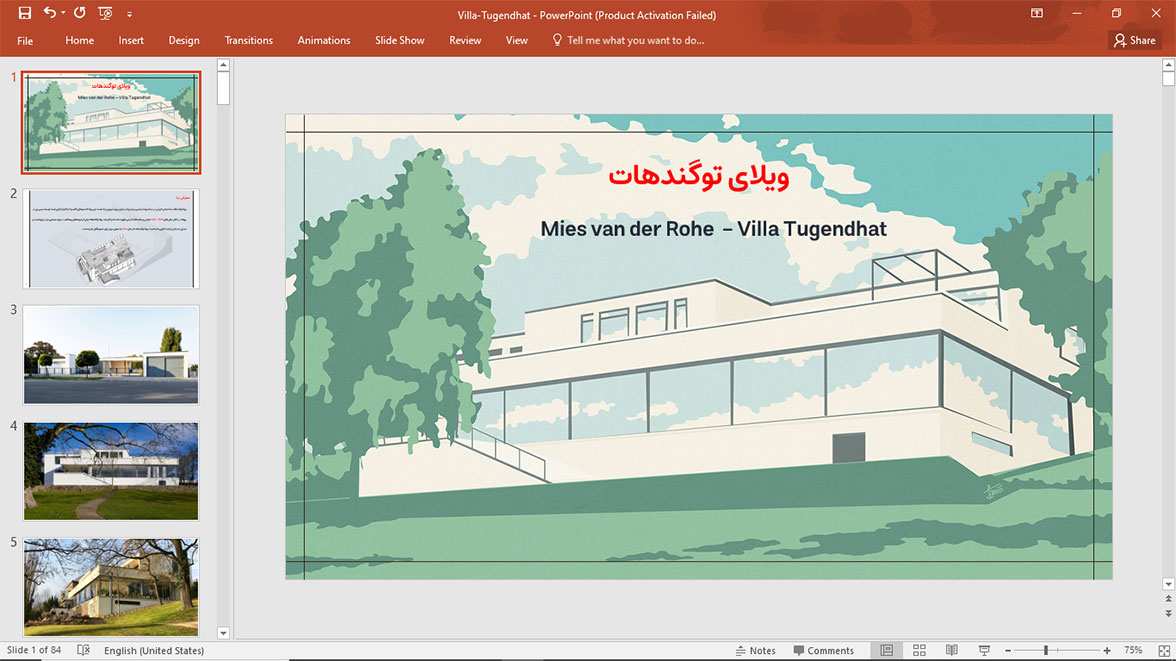Screen dimensions: 1176x661
Task: Start presentation from beginning icon
Action: pos(105,13)
